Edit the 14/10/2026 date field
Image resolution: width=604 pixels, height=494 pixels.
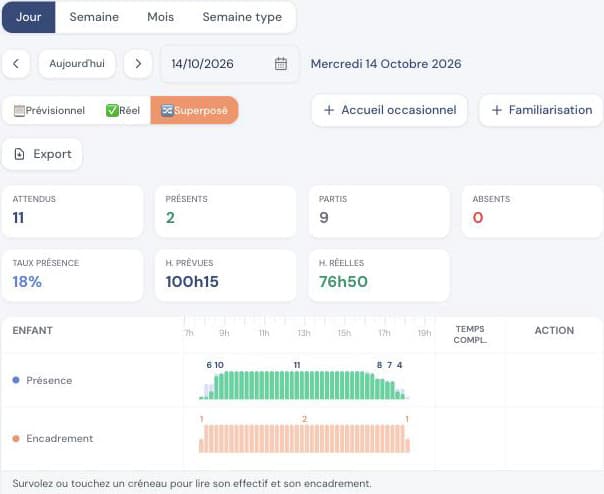coord(229,64)
